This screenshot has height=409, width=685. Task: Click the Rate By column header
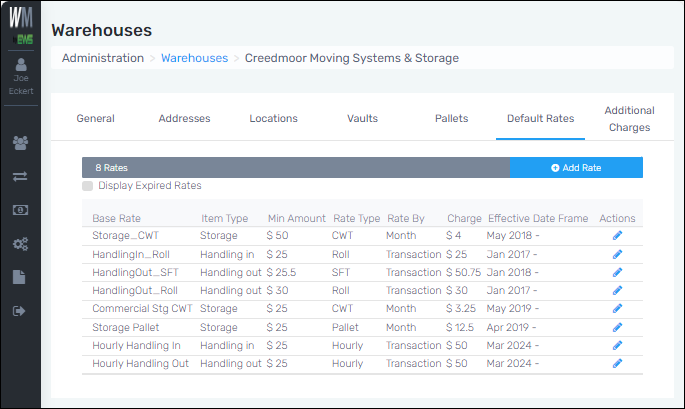pos(406,218)
